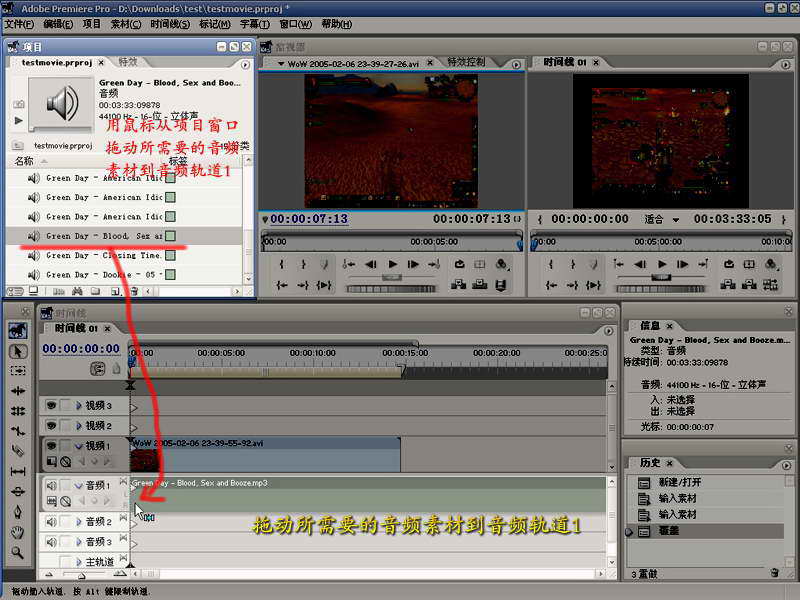Click source monitor timecode 00:00:07:13 in blue
The width and height of the screenshot is (800, 600).
[x=309, y=219]
